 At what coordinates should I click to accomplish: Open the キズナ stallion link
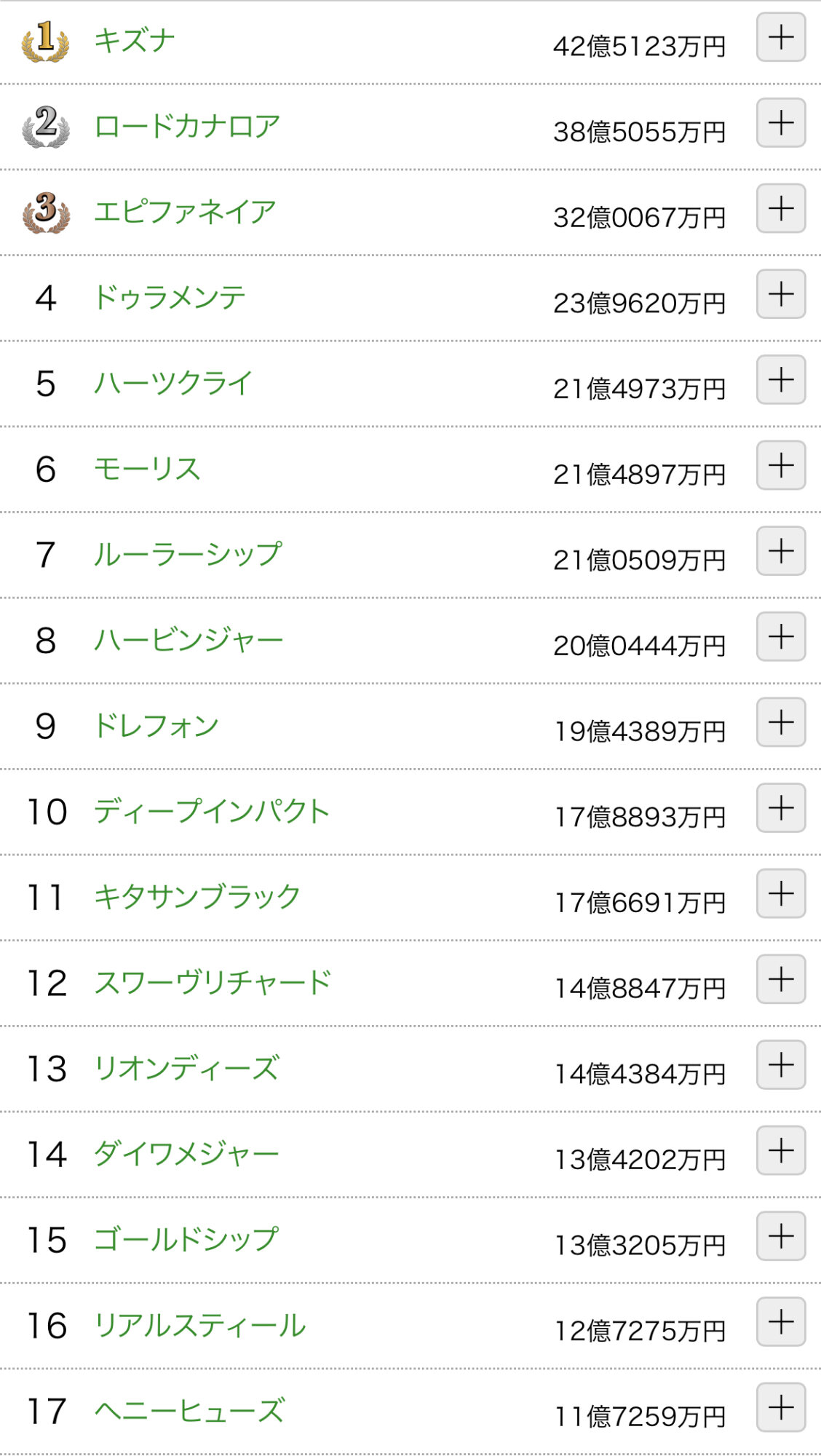135,40
